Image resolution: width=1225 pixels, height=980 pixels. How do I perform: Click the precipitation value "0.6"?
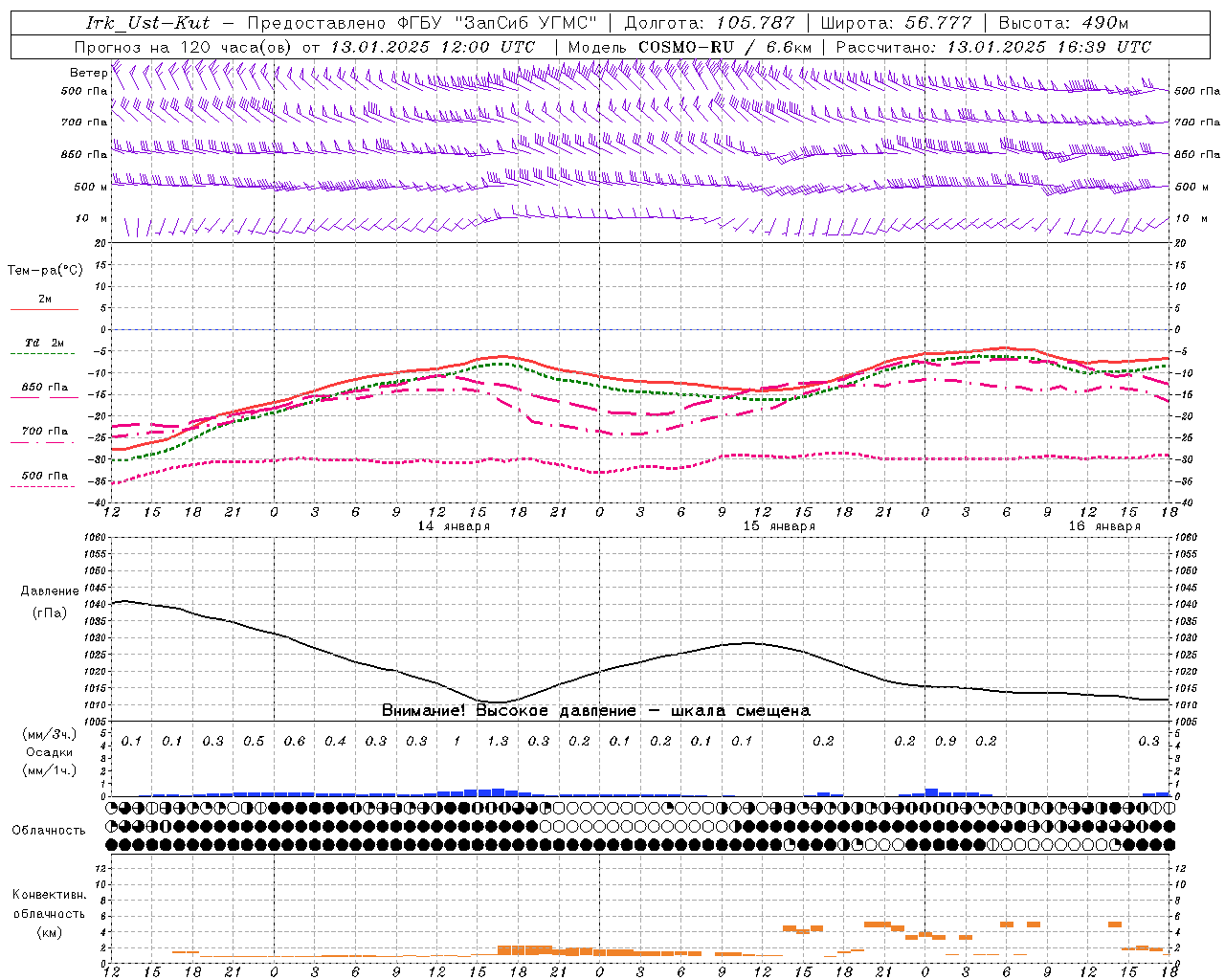(294, 741)
